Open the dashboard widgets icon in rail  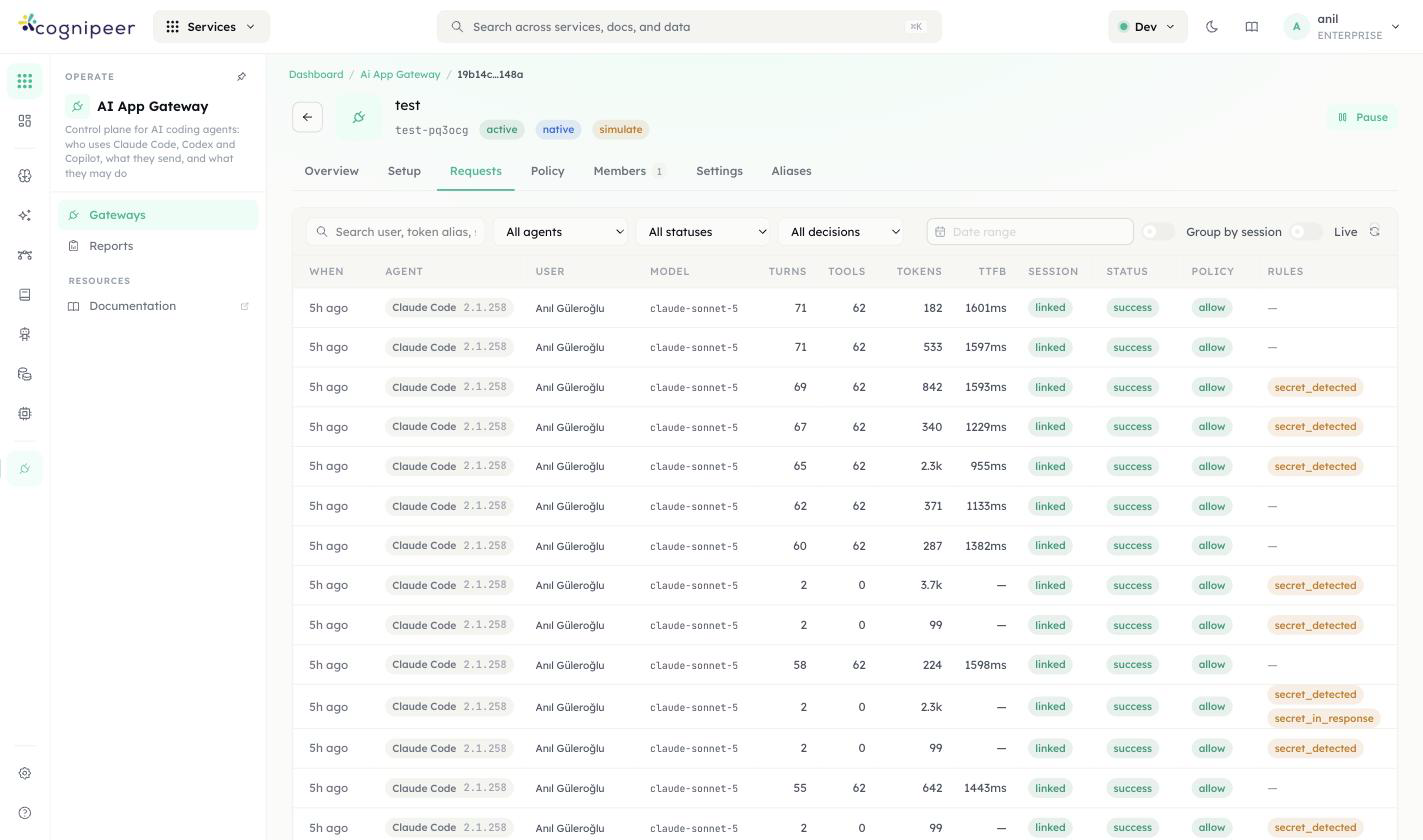pyautogui.click(x=25, y=121)
